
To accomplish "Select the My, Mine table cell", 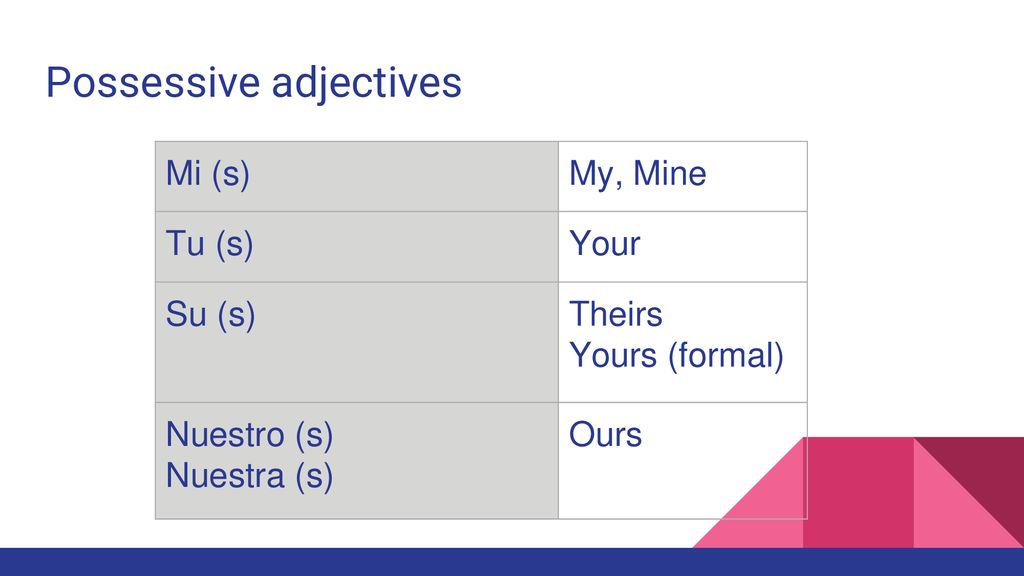I will click(x=682, y=176).
